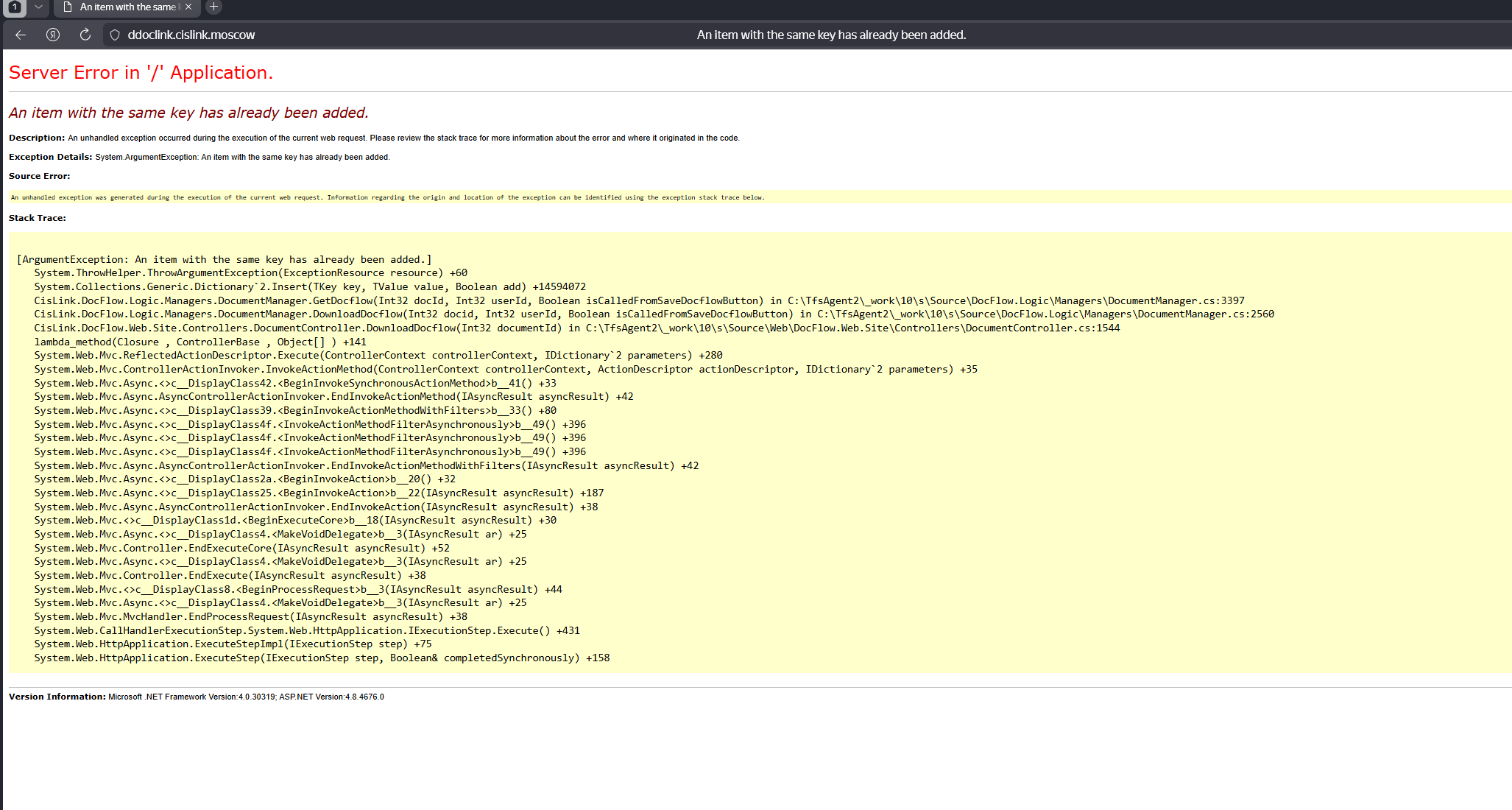Click the italic 'An item with the same key' subtitle

[x=188, y=113]
